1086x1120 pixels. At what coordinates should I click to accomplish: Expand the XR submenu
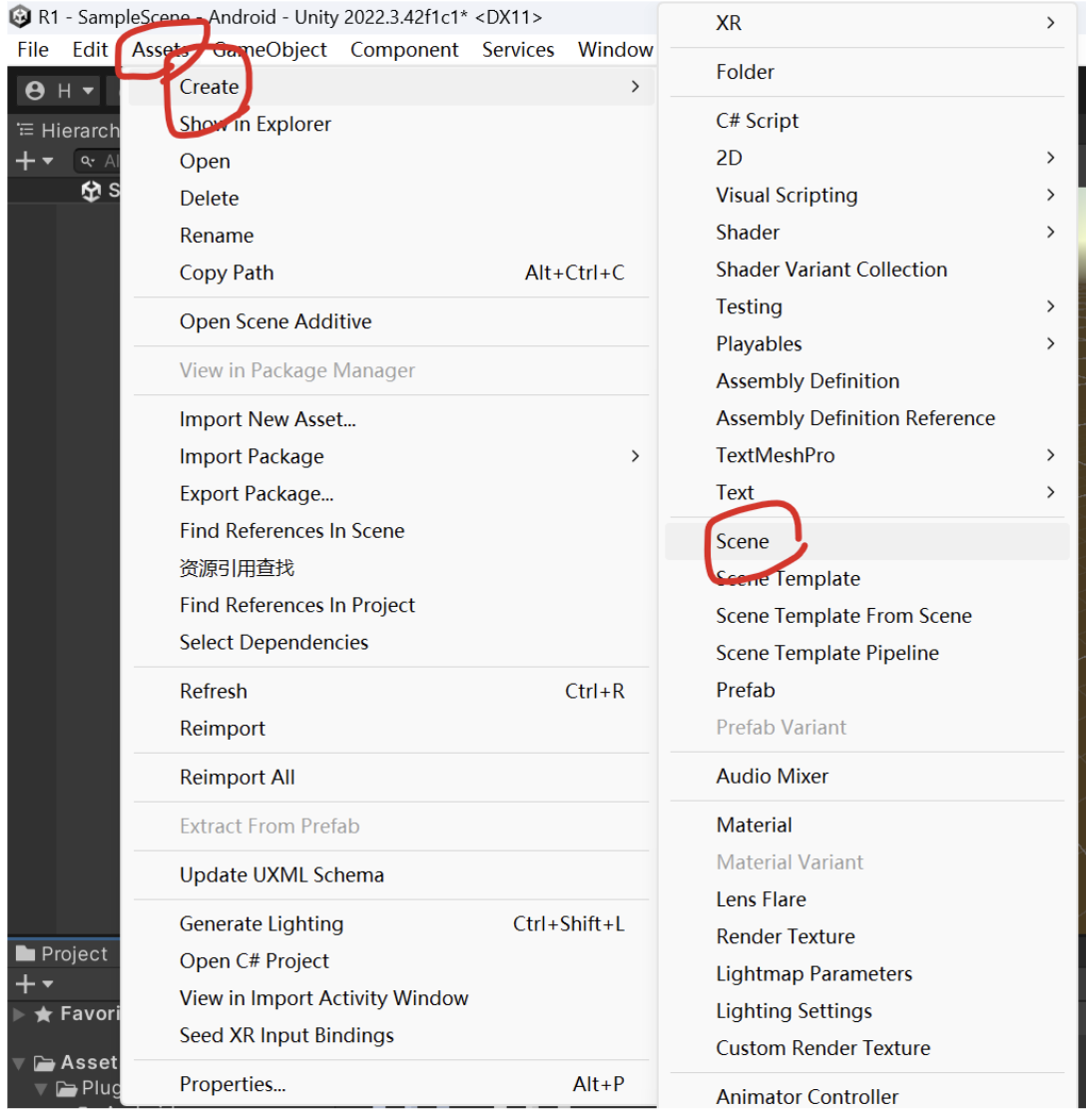pos(867,23)
